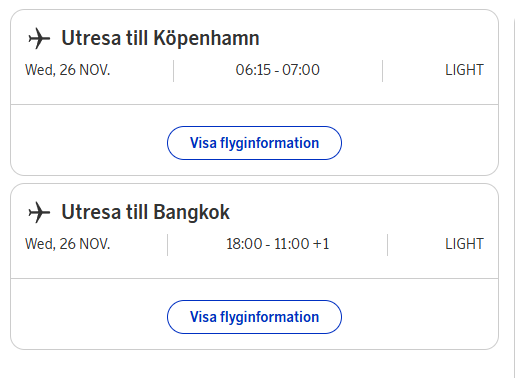The height and width of the screenshot is (378, 515).
Task: Click the LIGHT fare label on Köpenhamn flight
Action: pyautogui.click(x=464, y=70)
